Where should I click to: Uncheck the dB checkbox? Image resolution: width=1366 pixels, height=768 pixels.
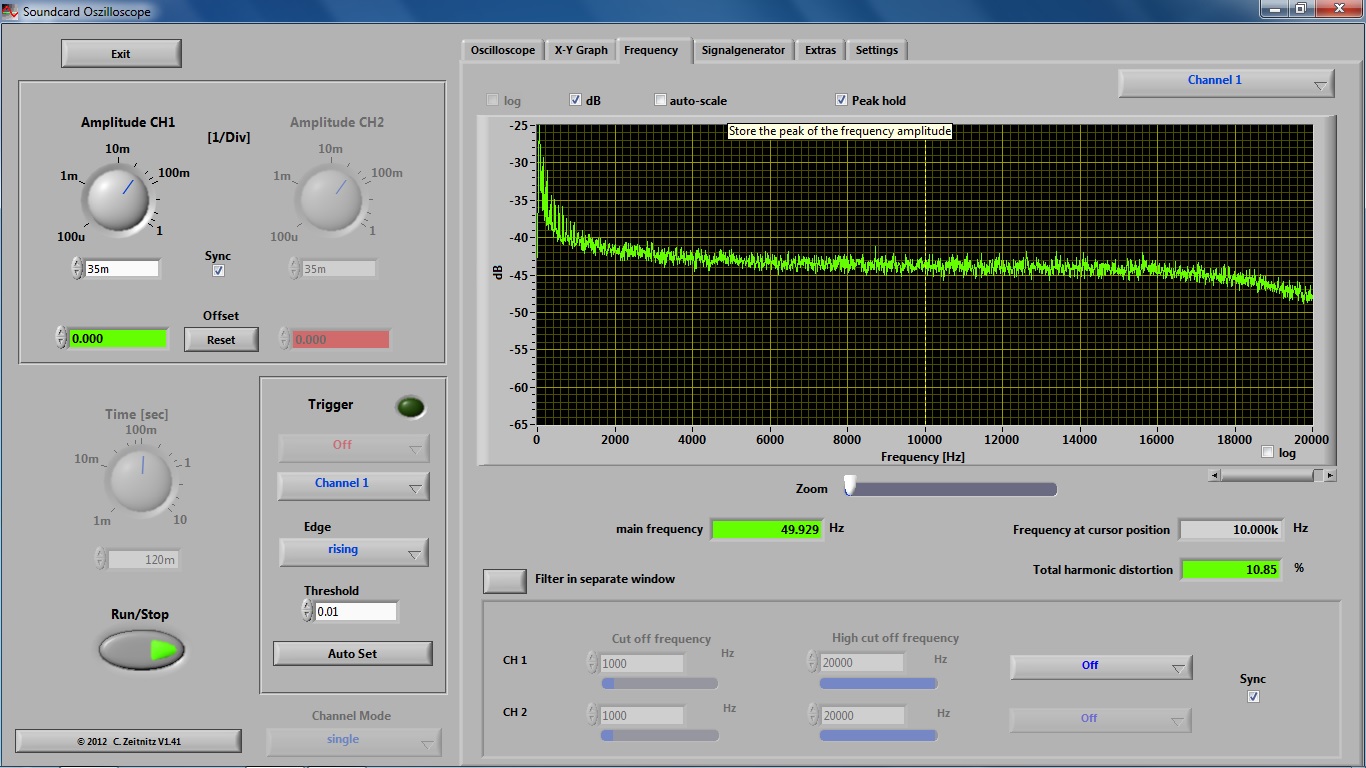point(576,100)
